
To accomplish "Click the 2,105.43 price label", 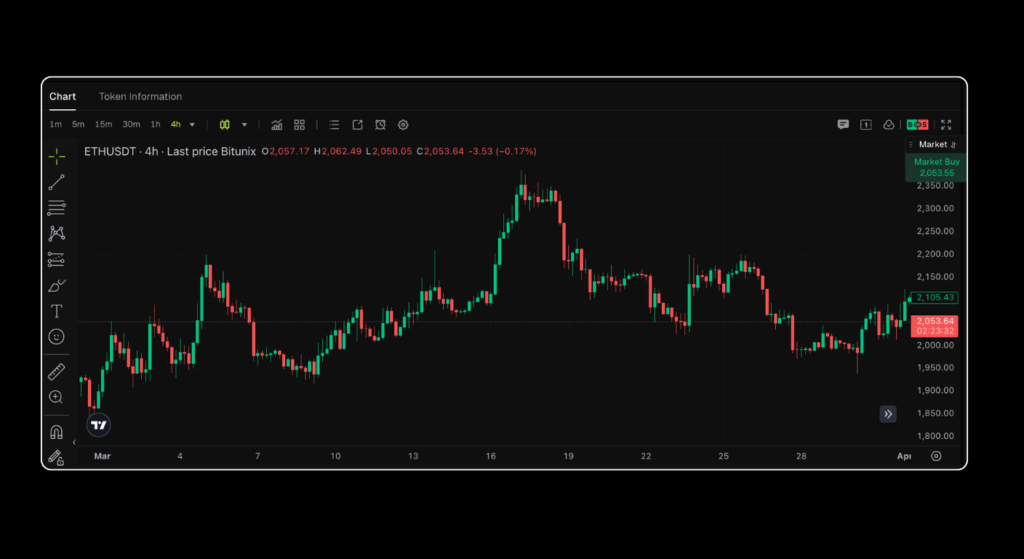I will coord(935,297).
